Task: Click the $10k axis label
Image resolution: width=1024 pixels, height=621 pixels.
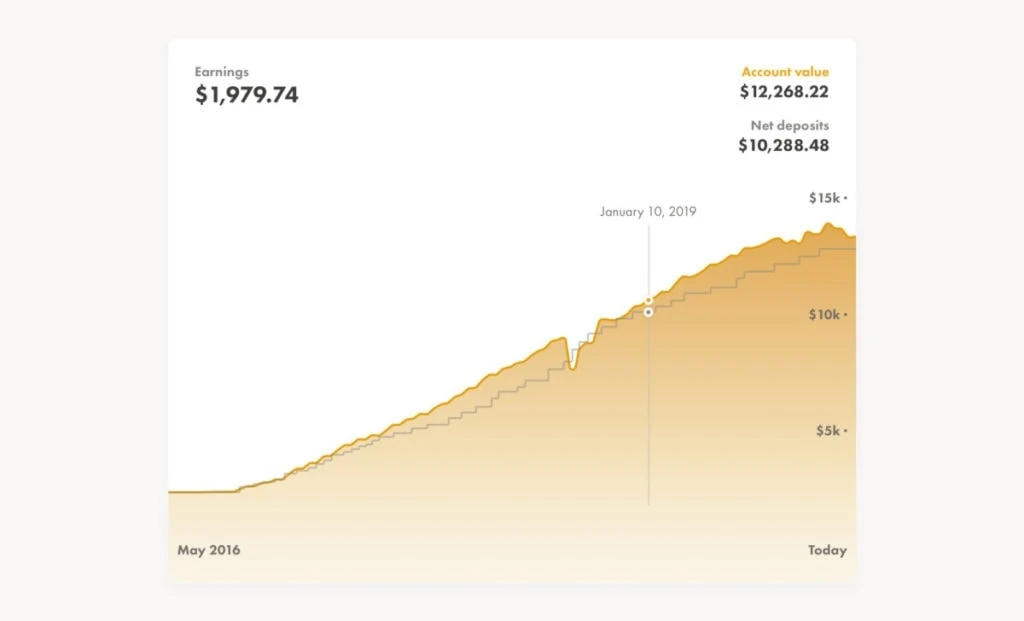Action: click(x=824, y=315)
